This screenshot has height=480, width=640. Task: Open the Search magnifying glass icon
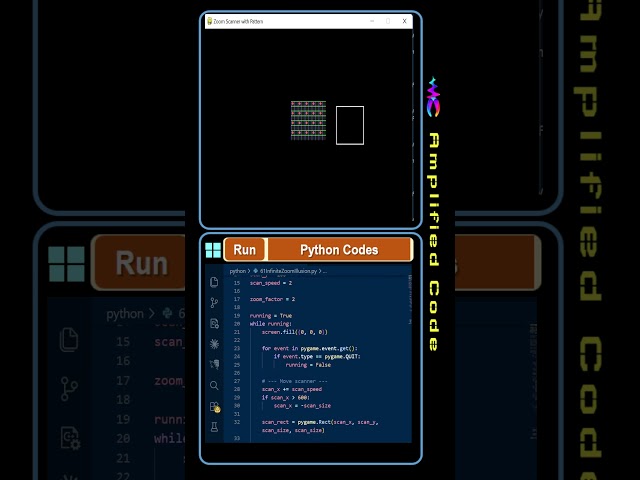pyautogui.click(x=214, y=385)
